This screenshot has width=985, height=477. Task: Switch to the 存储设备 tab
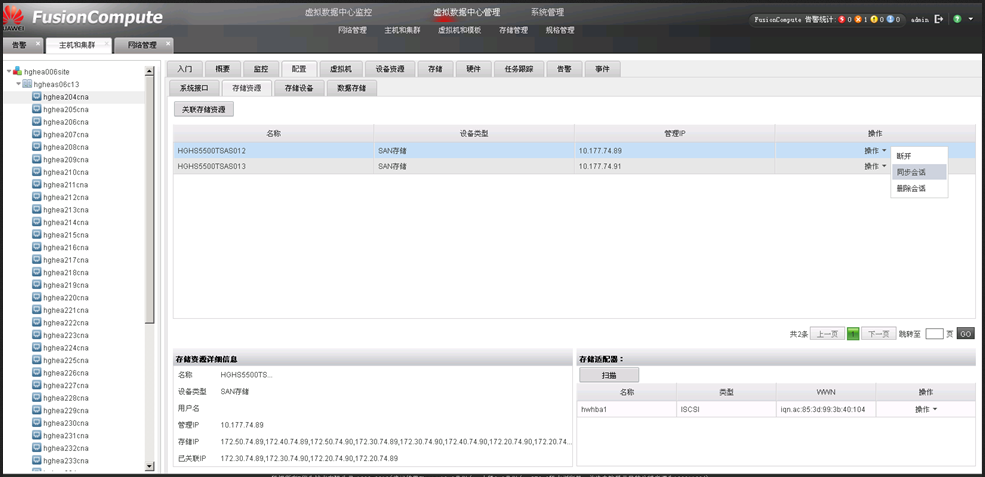(299, 88)
